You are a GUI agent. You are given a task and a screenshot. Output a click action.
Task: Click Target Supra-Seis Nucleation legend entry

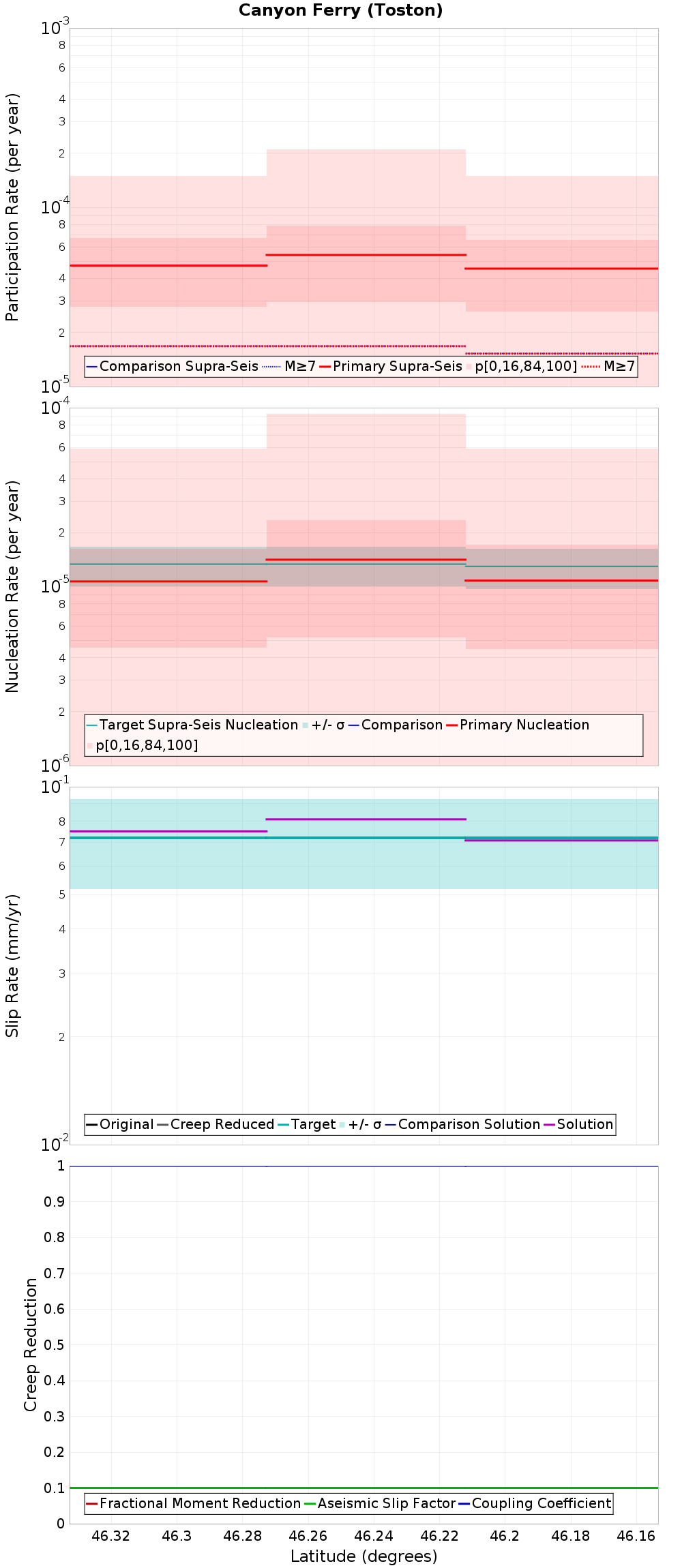pos(192,725)
